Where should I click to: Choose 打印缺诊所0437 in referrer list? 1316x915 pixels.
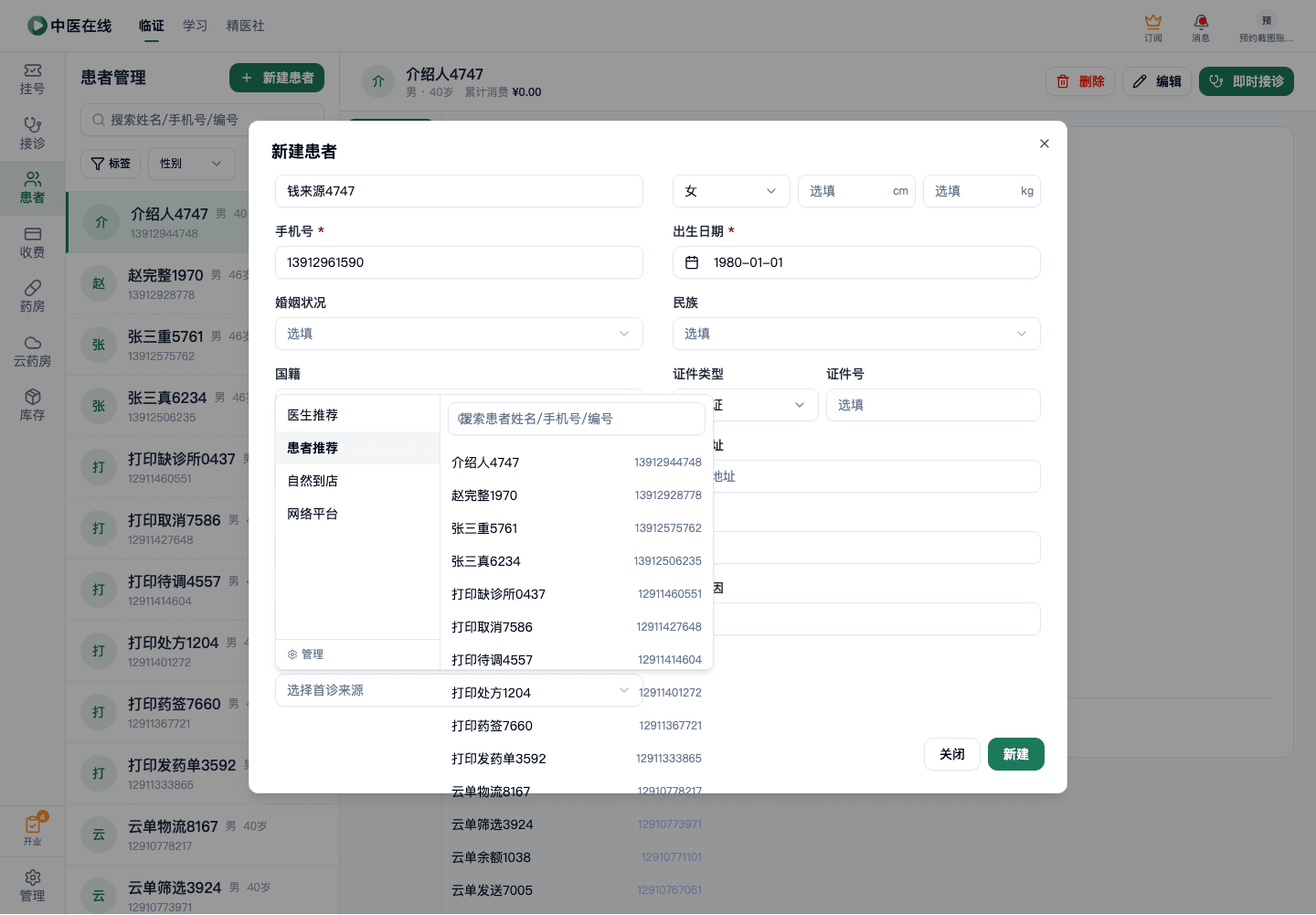click(577, 594)
